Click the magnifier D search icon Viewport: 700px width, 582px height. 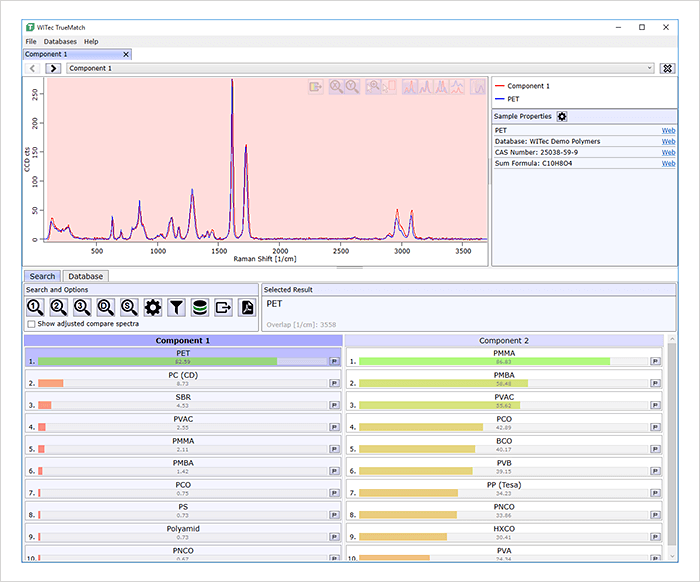[x=106, y=308]
